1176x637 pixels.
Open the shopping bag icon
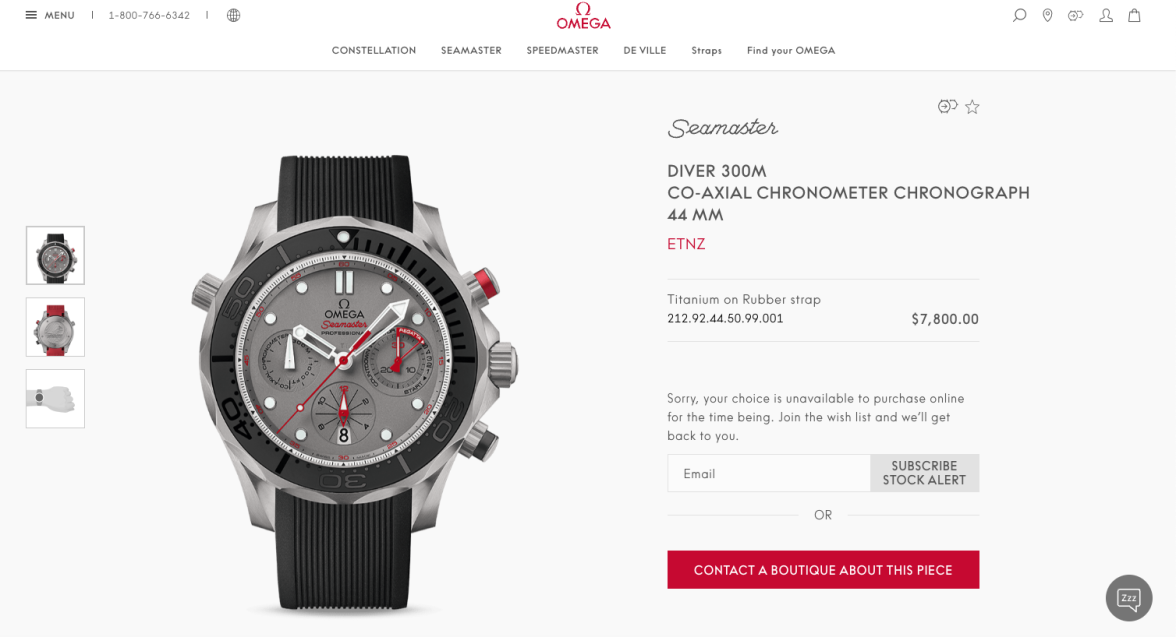point(1134,15)
